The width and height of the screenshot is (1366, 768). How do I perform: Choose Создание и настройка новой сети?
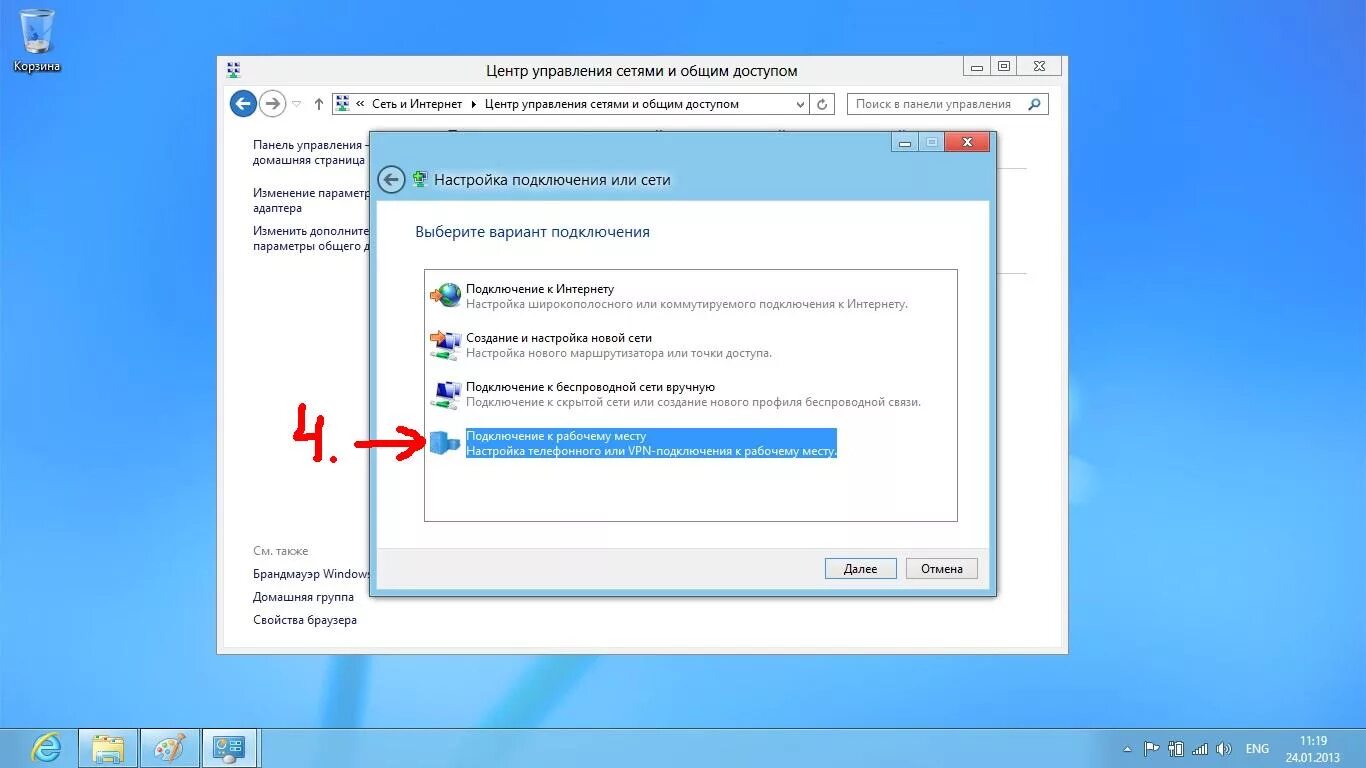point(559,338)
